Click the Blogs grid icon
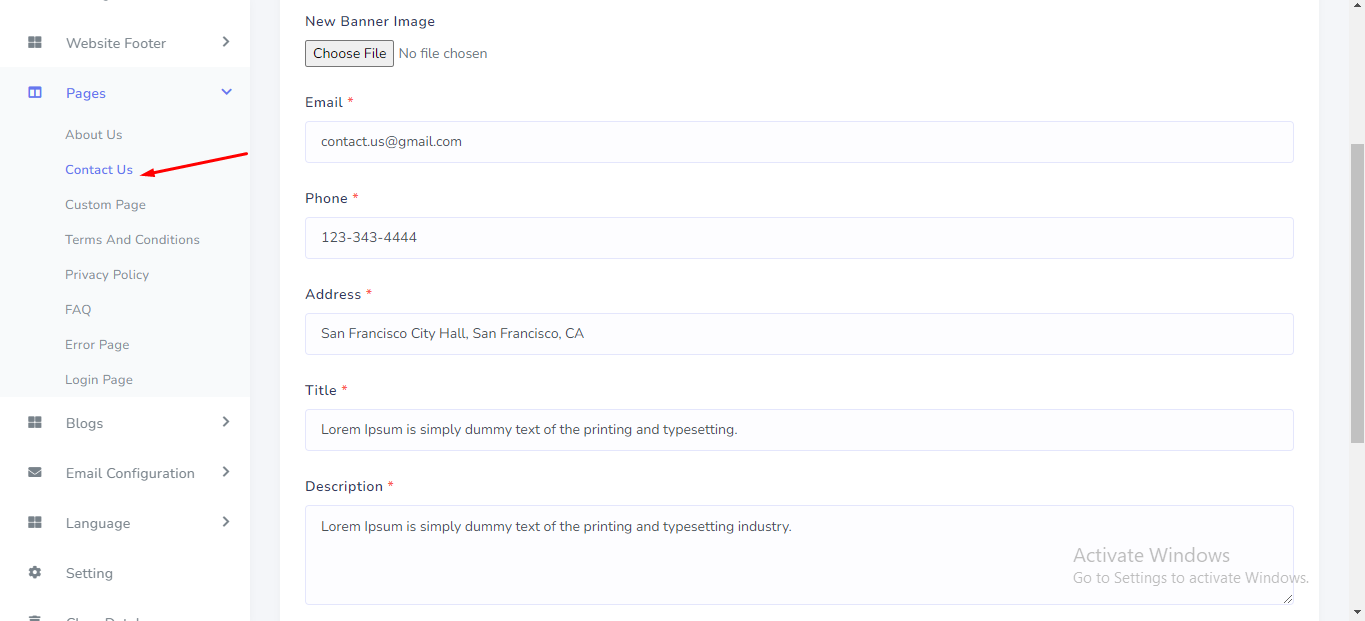The width and height of the screenshot is (1365, 621). (35, 423)
